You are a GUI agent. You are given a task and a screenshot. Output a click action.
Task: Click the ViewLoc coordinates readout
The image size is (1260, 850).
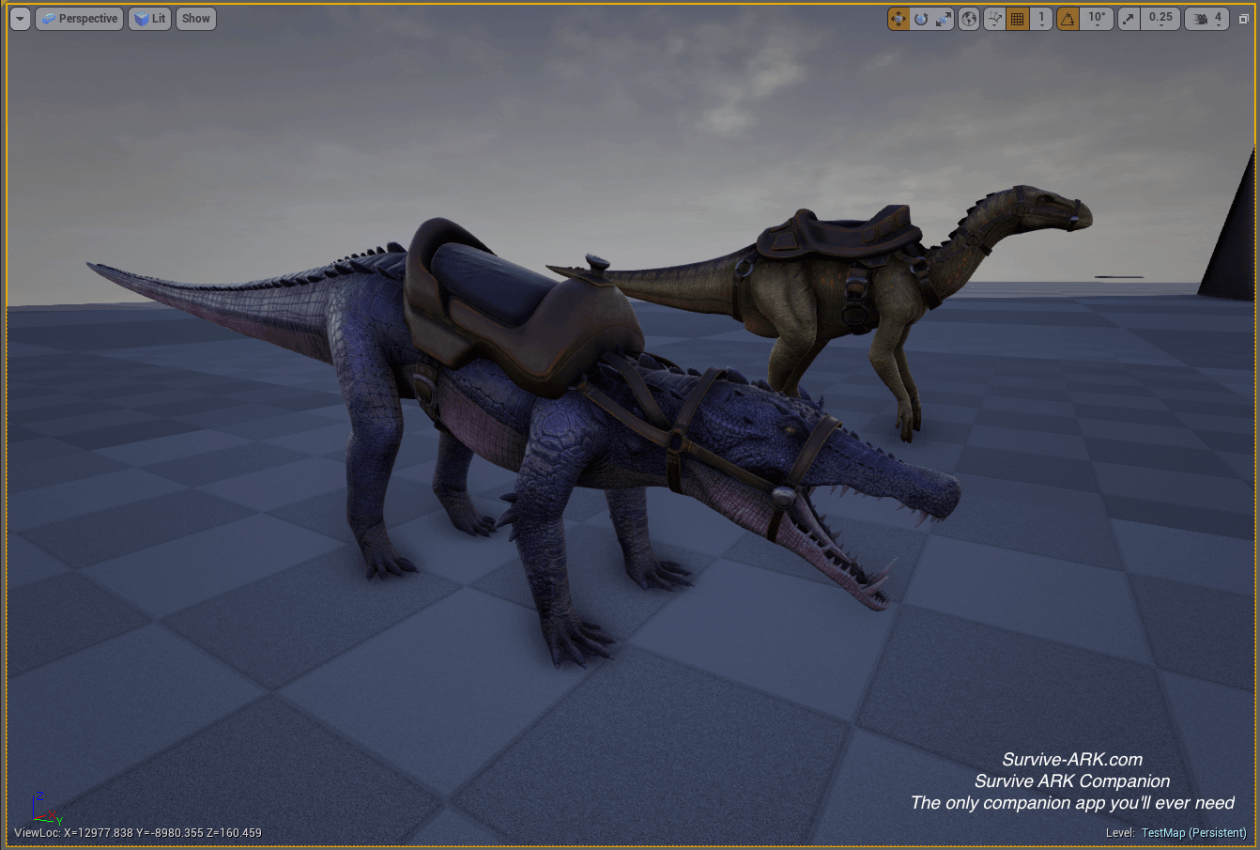(138, 833)
